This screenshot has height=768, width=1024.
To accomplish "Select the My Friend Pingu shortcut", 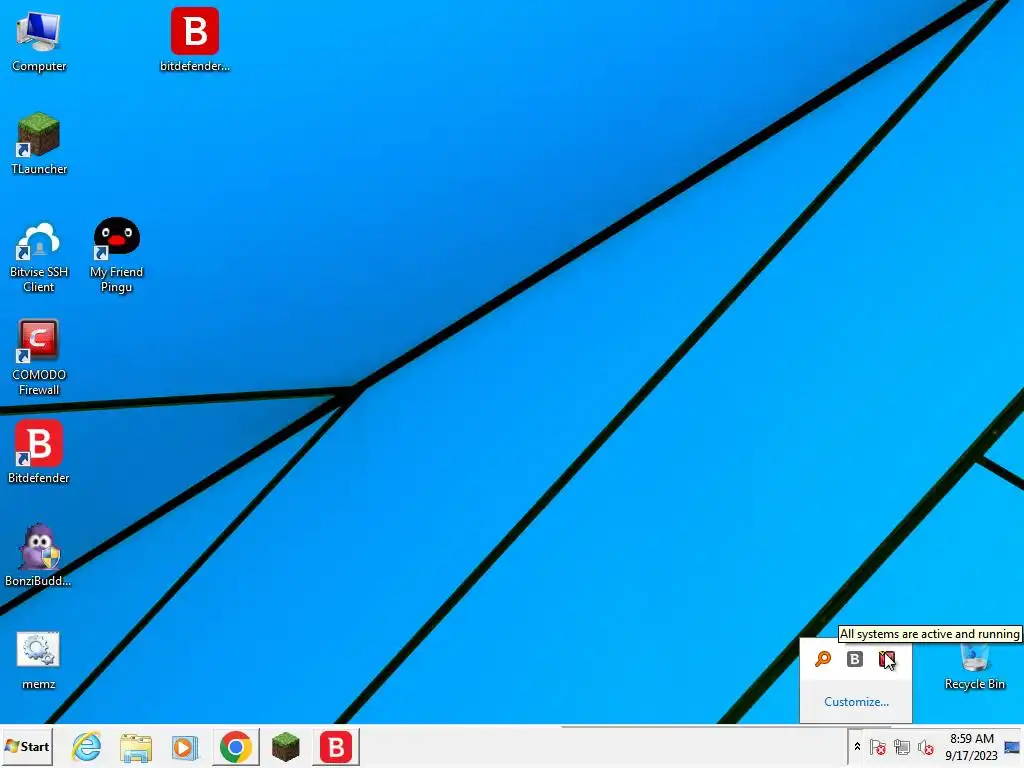I will point(116,256).
